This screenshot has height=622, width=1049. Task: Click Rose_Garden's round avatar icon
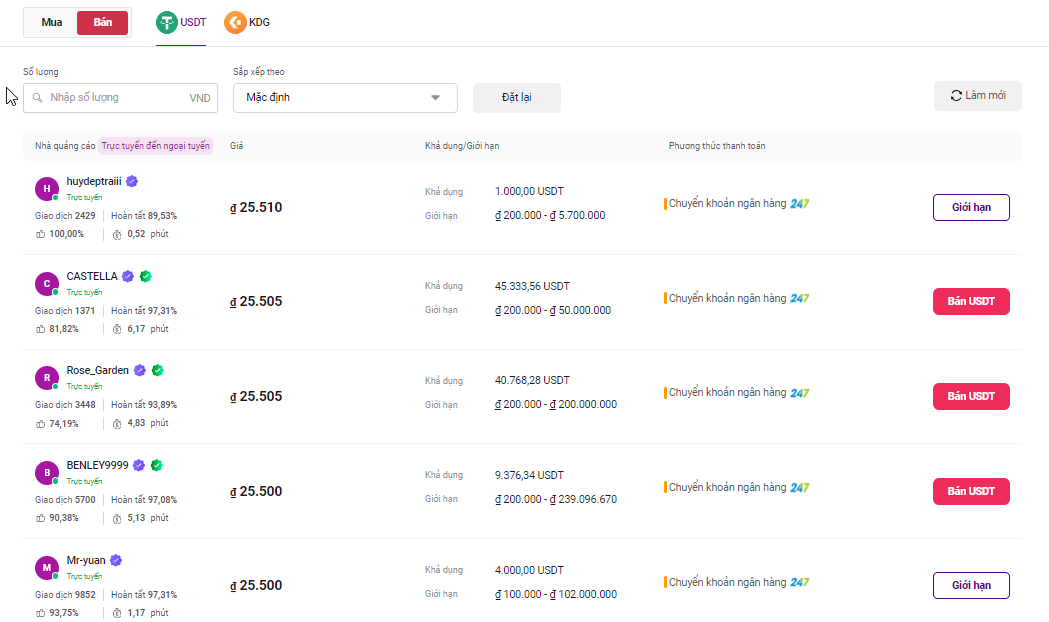(46, 378)
